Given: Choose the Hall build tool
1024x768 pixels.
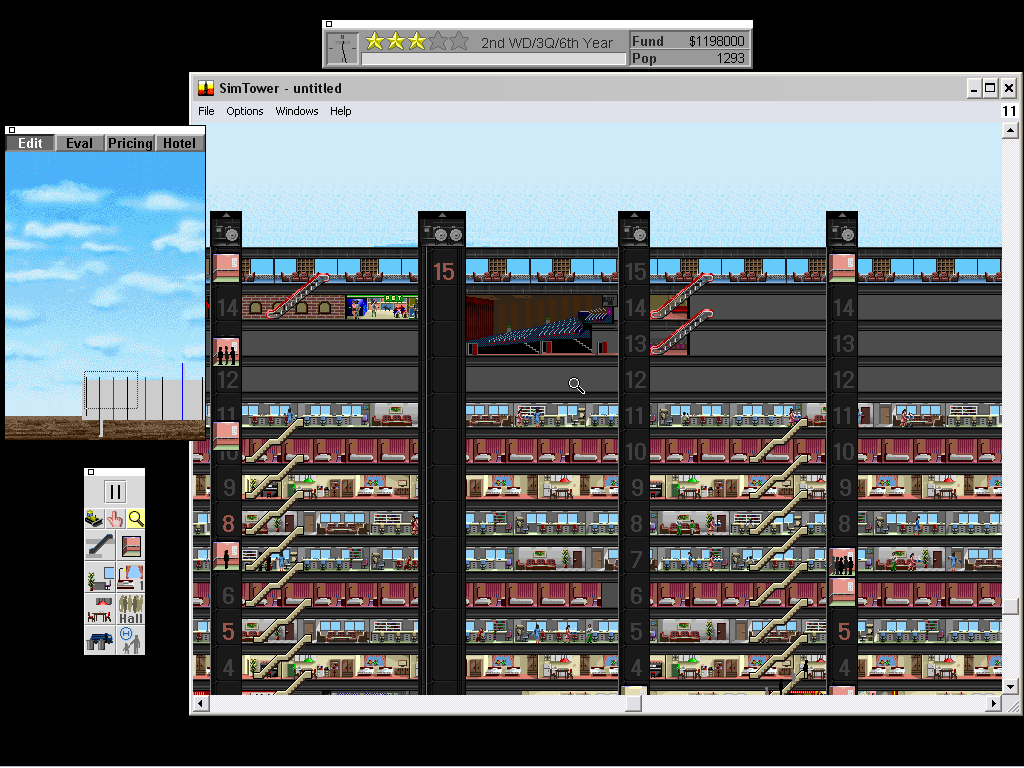Looking at the screenshot, I should click(x=131, y=609).
